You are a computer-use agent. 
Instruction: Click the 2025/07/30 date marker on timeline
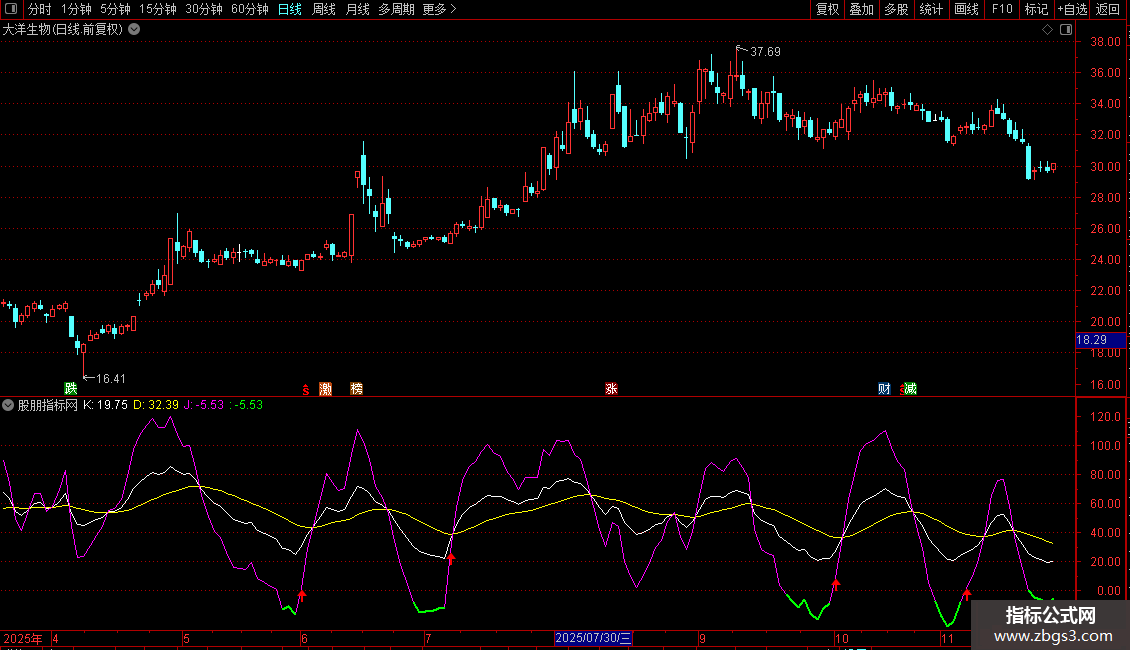pos(592,638)
